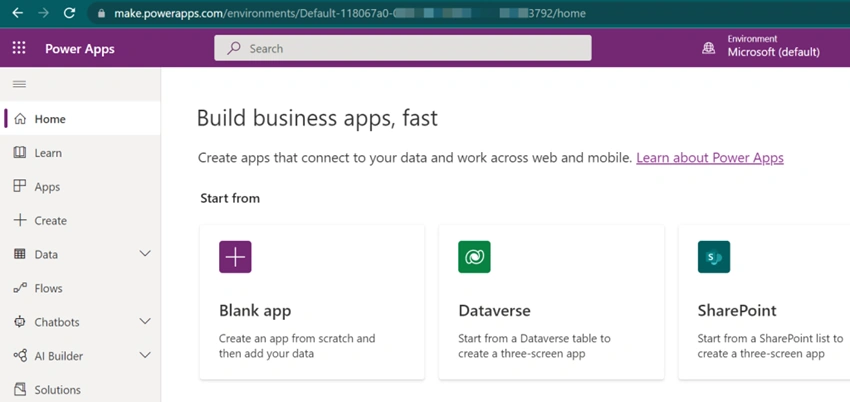Click the Apps grid icon
Viewport: 850px width, 402px height.
click(20, 186)
